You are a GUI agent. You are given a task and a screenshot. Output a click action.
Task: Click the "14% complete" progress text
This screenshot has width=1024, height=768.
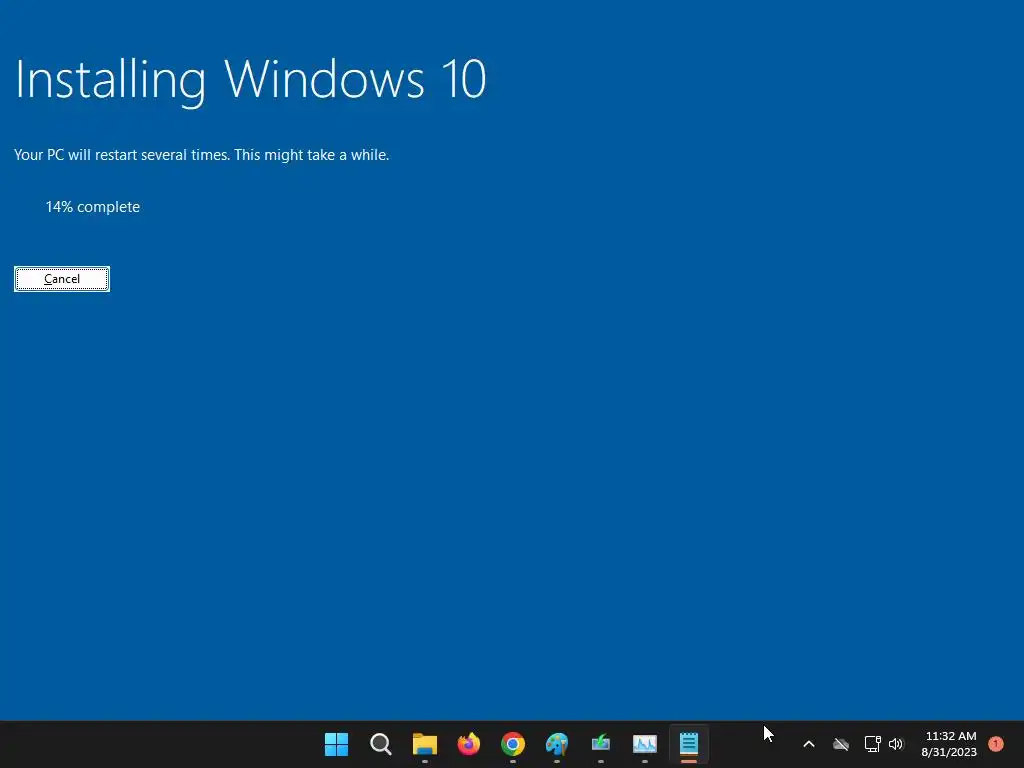93,207
